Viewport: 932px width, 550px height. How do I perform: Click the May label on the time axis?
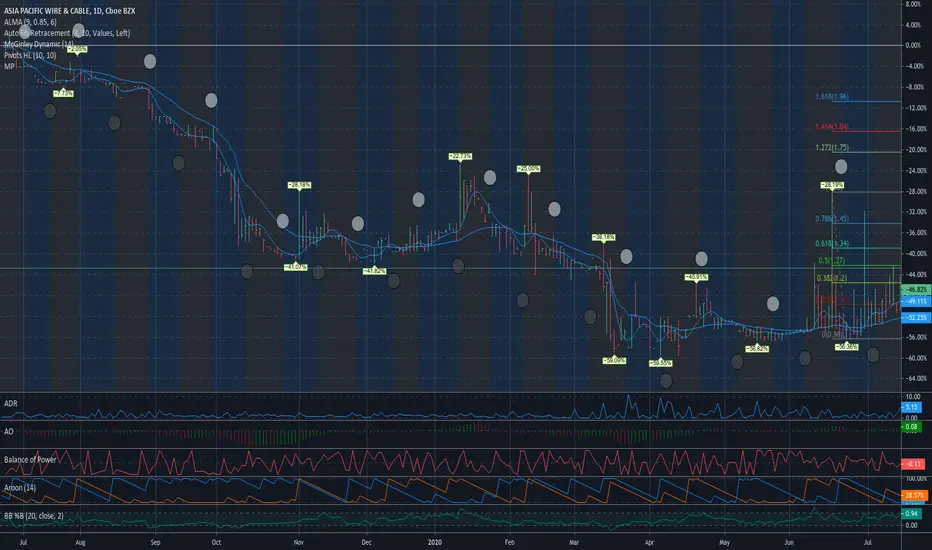pyautogui.click(x=724, y=542)
